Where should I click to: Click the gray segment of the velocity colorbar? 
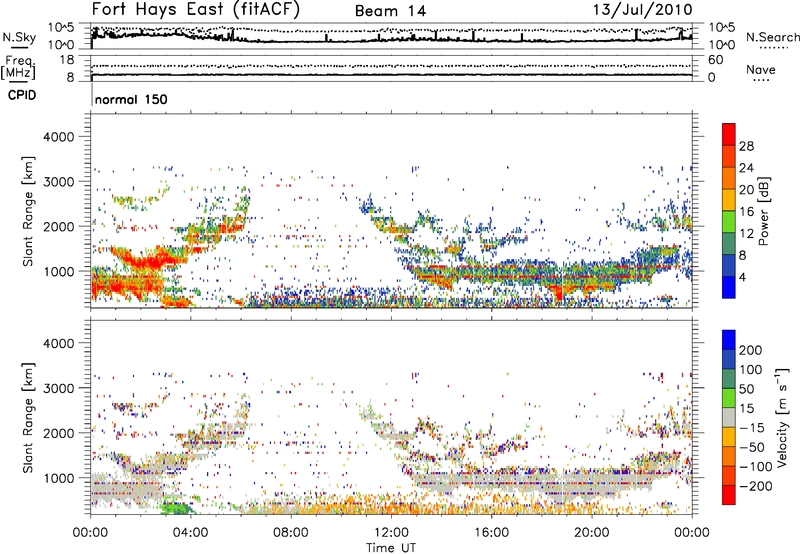[729, 417]
